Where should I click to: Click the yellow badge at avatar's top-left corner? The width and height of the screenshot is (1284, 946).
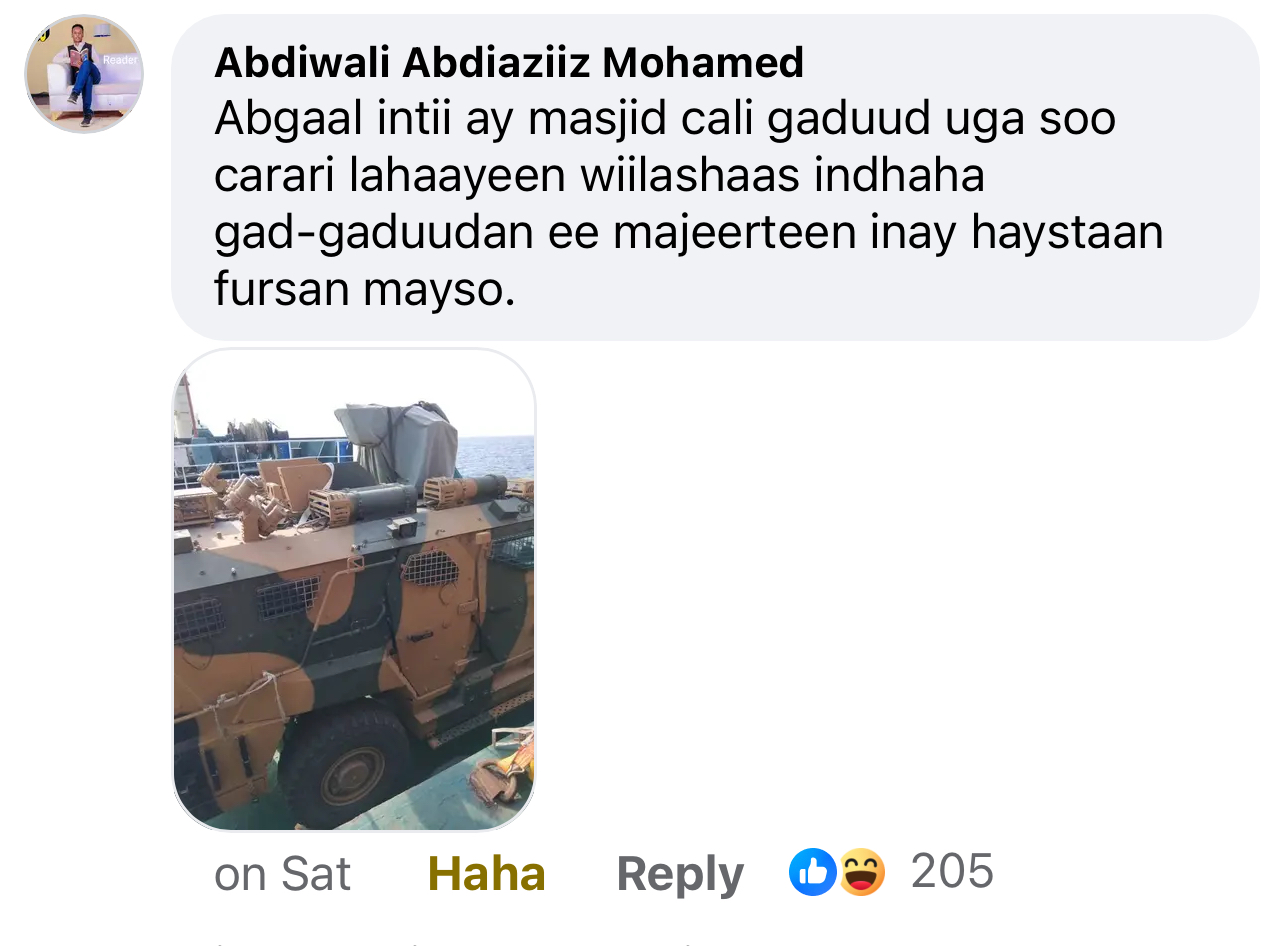click(x=43, y=34)
